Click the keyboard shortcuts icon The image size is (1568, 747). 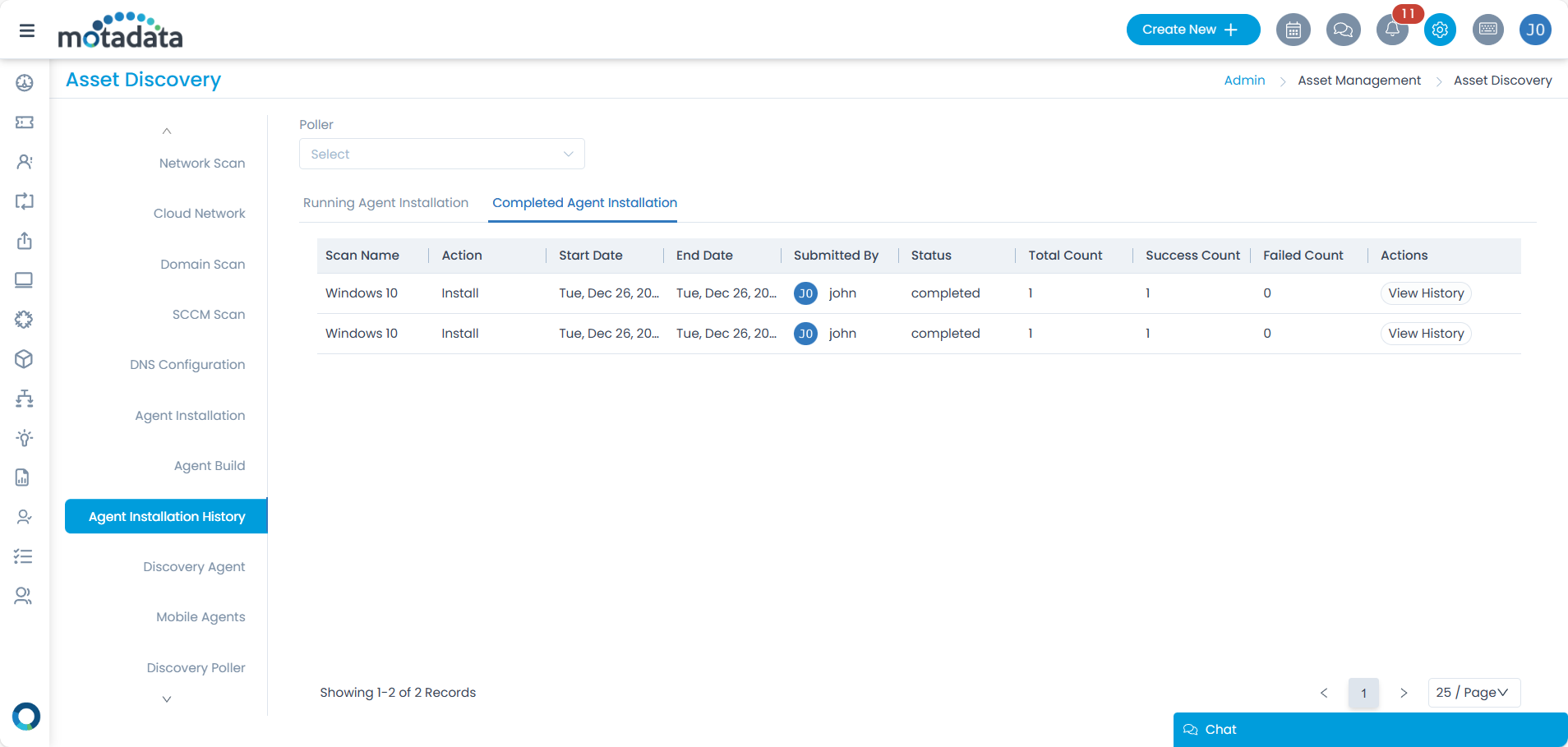(x=1487, y=30)
